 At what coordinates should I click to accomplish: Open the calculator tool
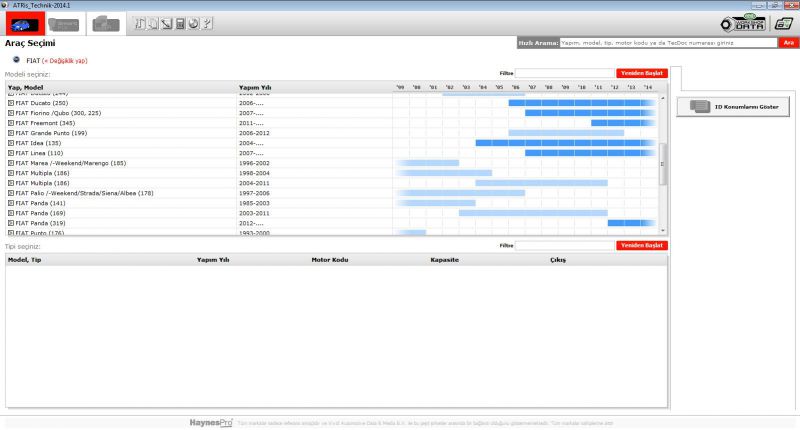180,23
